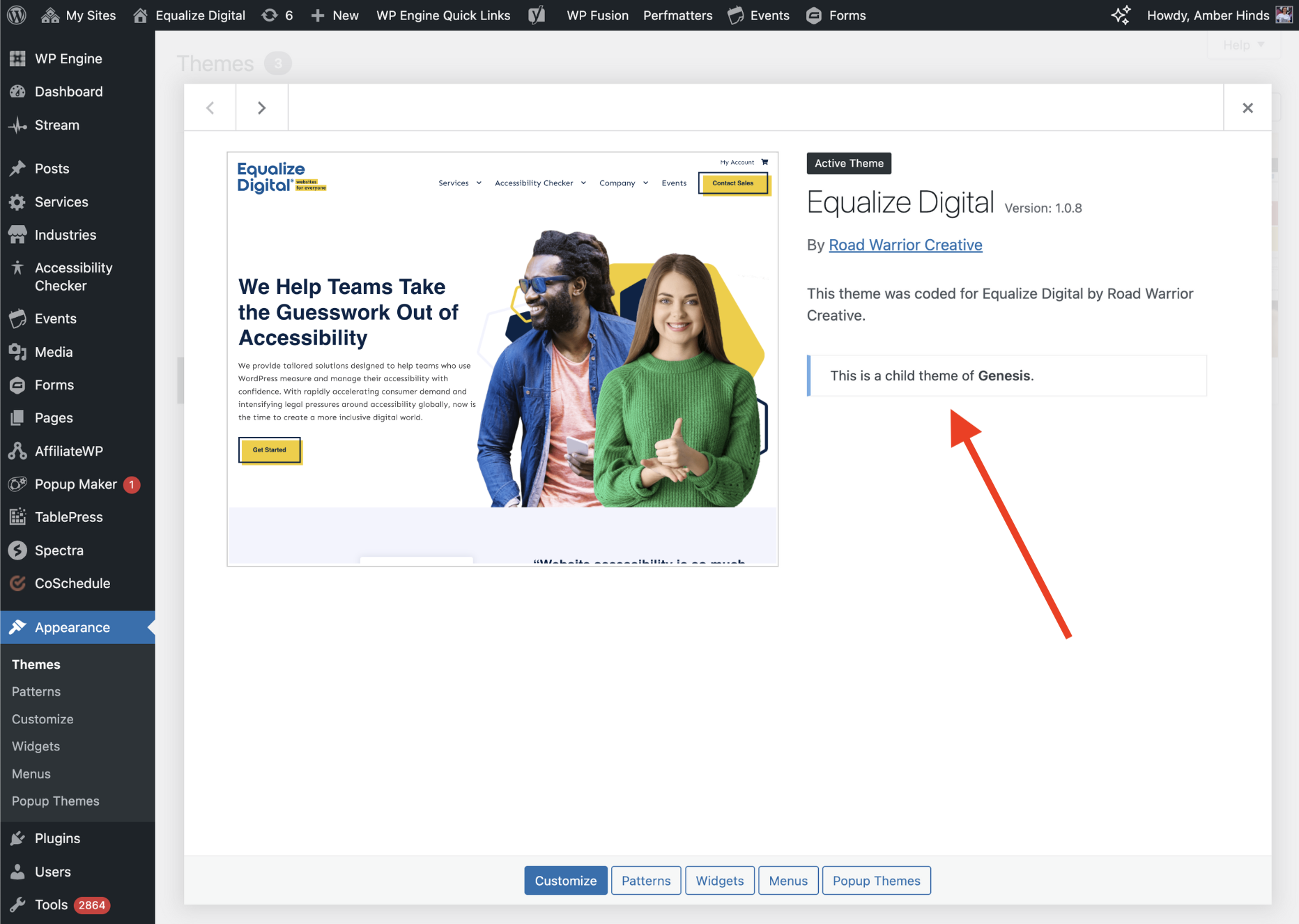
Task: Click the Widgets button in footer
Action: (720, 881)
